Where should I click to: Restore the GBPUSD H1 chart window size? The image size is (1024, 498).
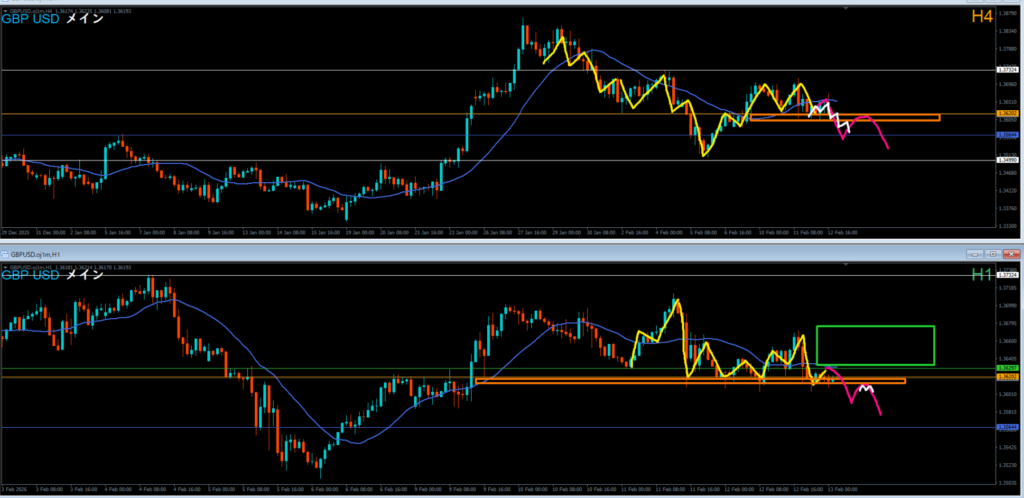tap(993, 253)
